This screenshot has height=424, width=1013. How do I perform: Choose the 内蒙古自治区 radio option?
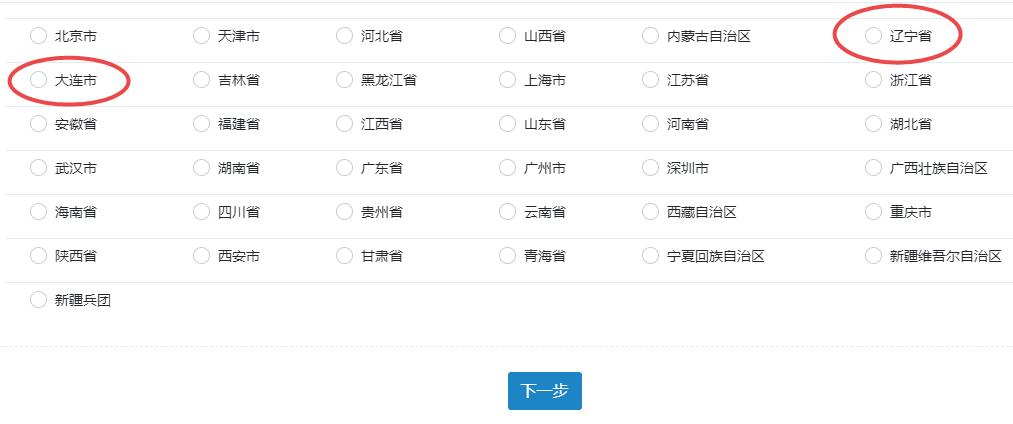651,36
